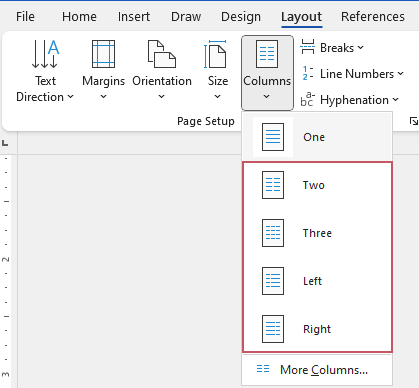Click the Text Direction icon
The width and height of the screenshot is (419, 388).
[x=45, y=54]
